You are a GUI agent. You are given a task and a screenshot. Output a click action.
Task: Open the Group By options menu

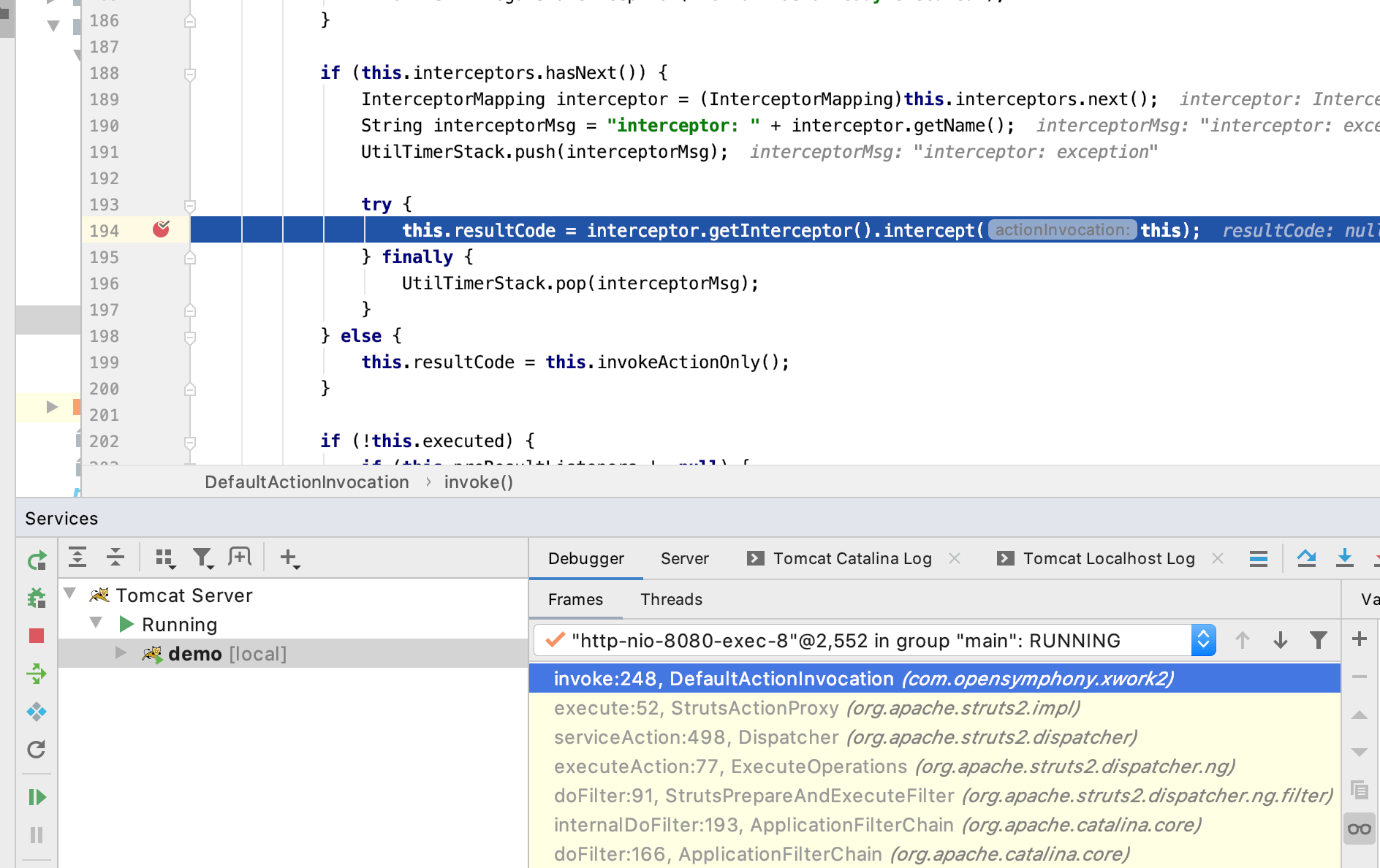click(165, 558)
